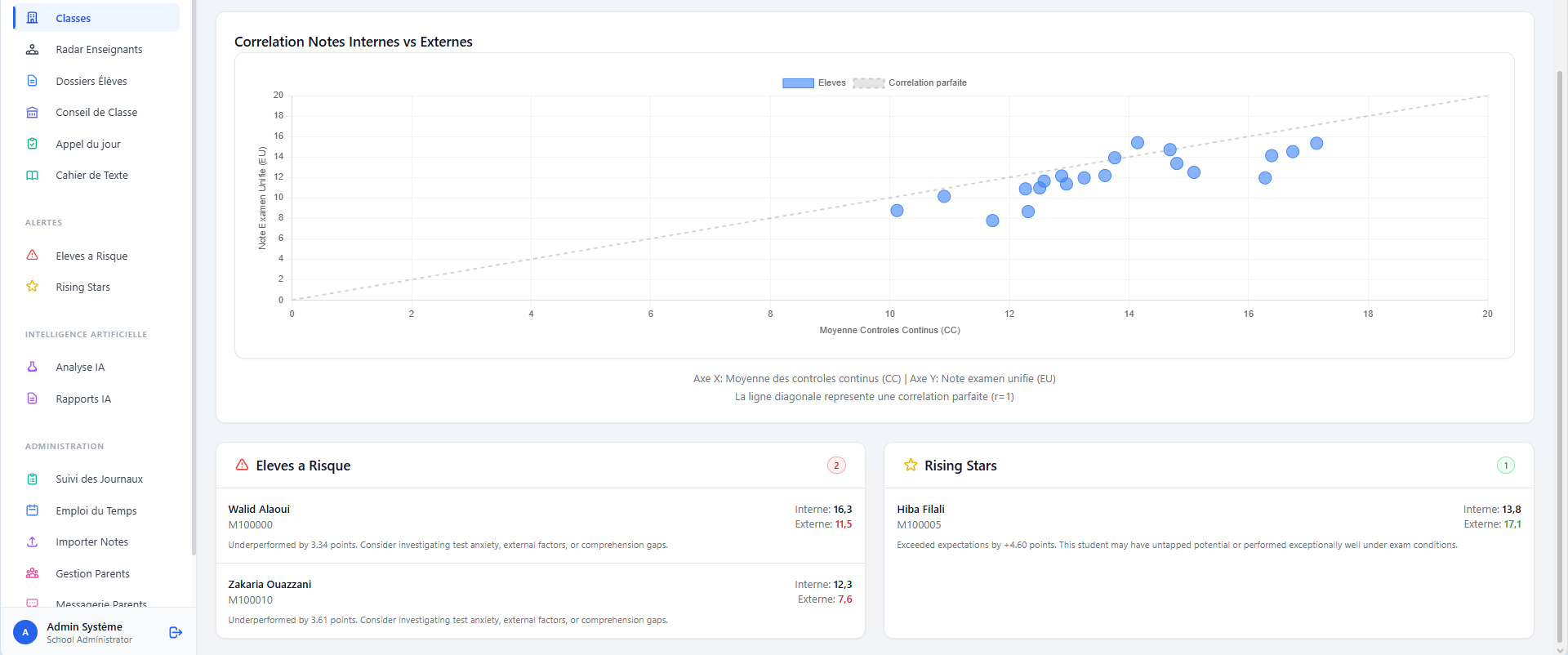The image size is (1568, 655).
Task: Select Zakaria Ouazzani in the risk list
Action: (x=269, y=585)
